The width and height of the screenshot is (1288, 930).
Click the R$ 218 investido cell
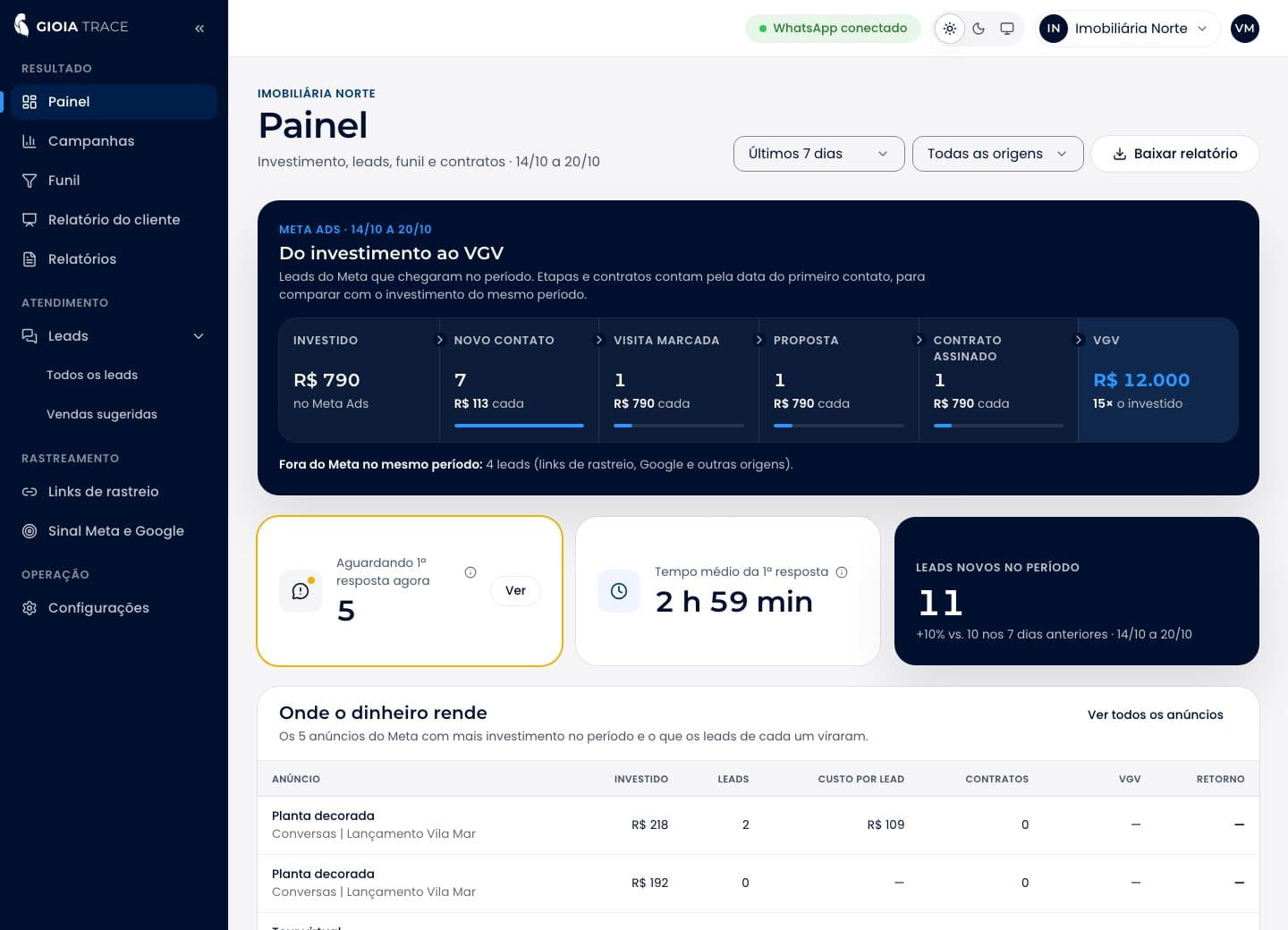coord(650,825)
